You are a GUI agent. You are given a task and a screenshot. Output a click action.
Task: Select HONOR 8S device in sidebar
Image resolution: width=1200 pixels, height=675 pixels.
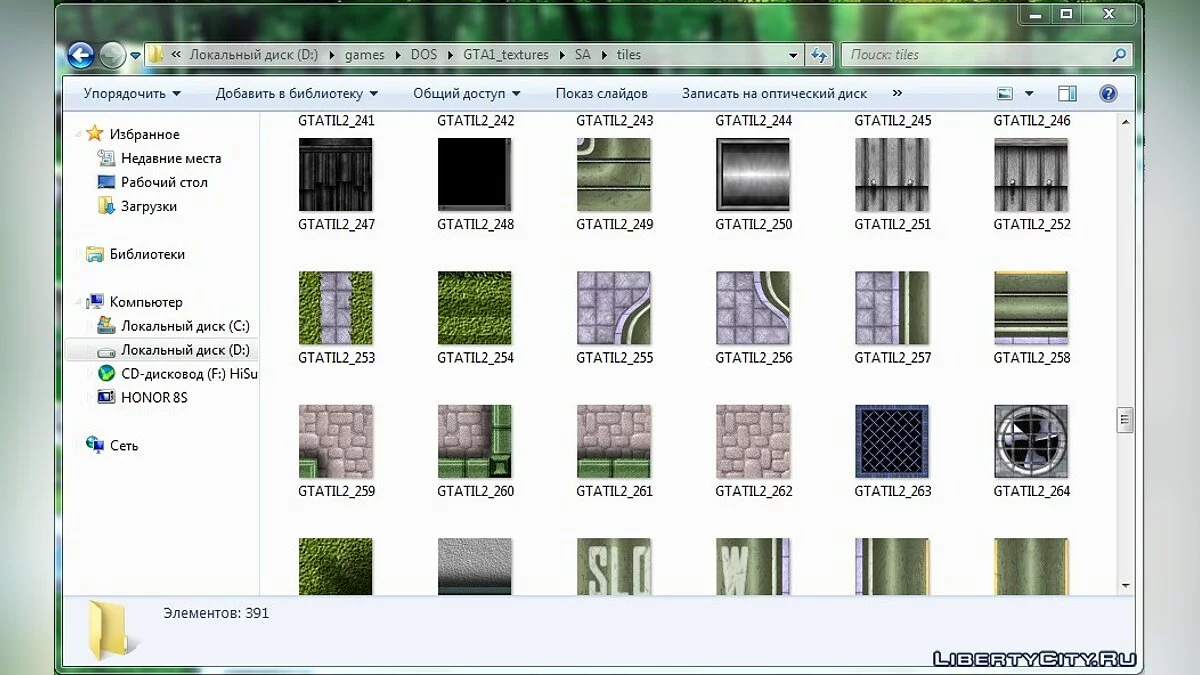153,397
